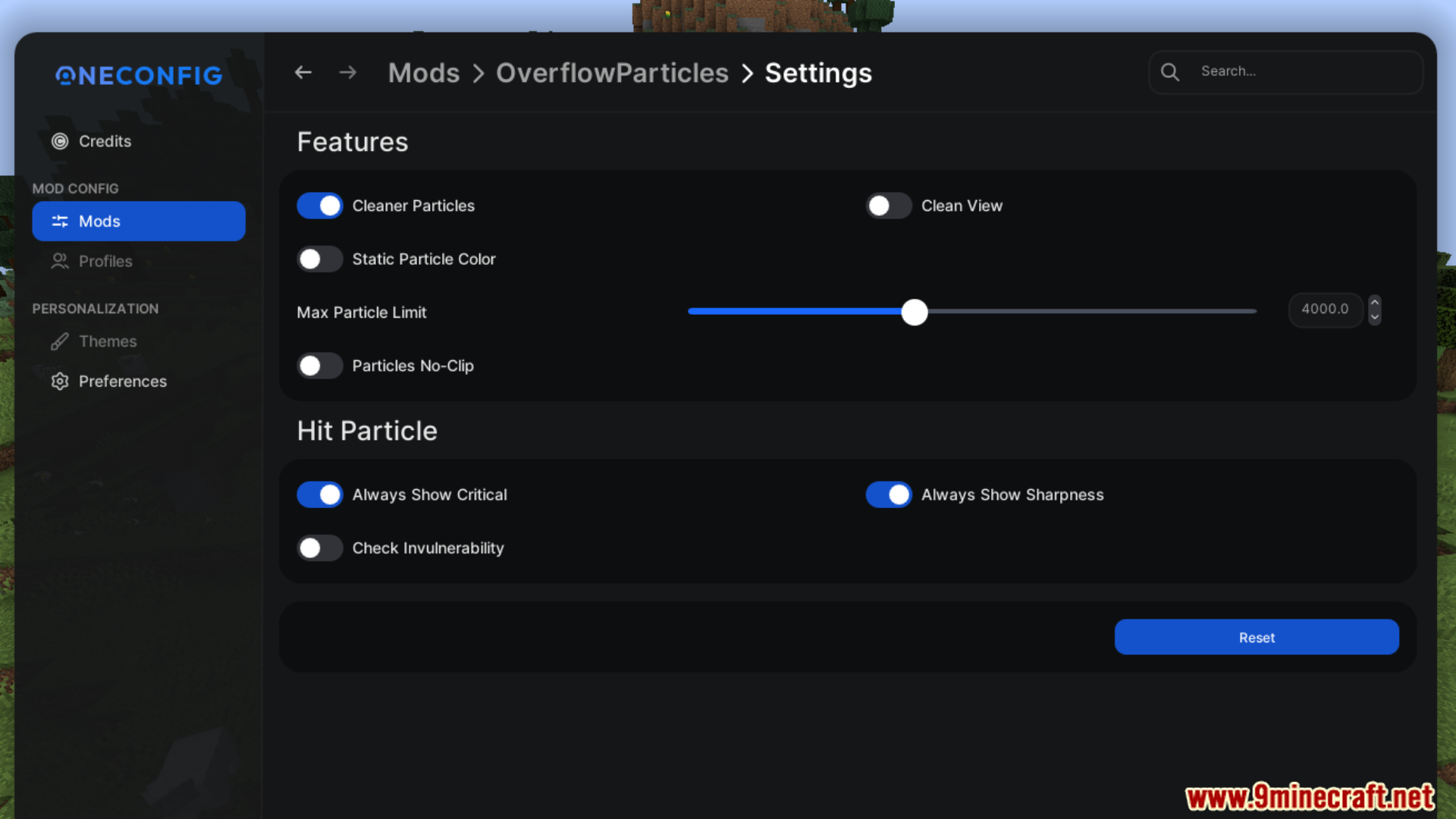Click the Max Particle Limit label
Screen dimensions: 1456x819
click(x=362, y=312)
